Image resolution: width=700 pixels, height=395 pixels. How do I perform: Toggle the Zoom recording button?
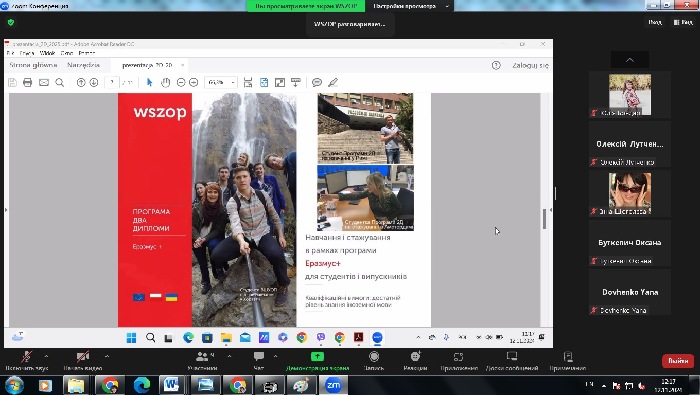374,361
